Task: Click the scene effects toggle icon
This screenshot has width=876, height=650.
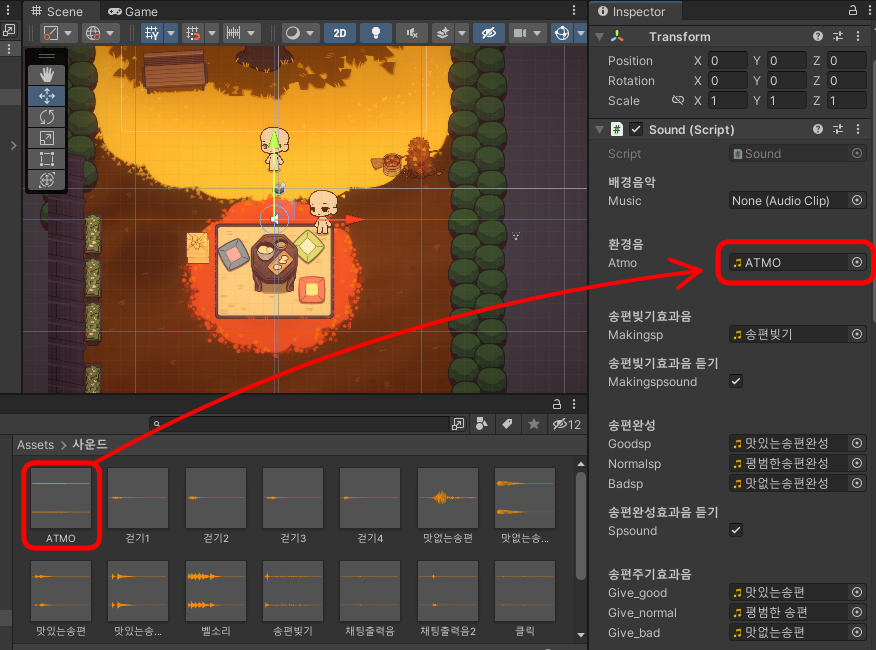Action: click(x=442, y=33)
